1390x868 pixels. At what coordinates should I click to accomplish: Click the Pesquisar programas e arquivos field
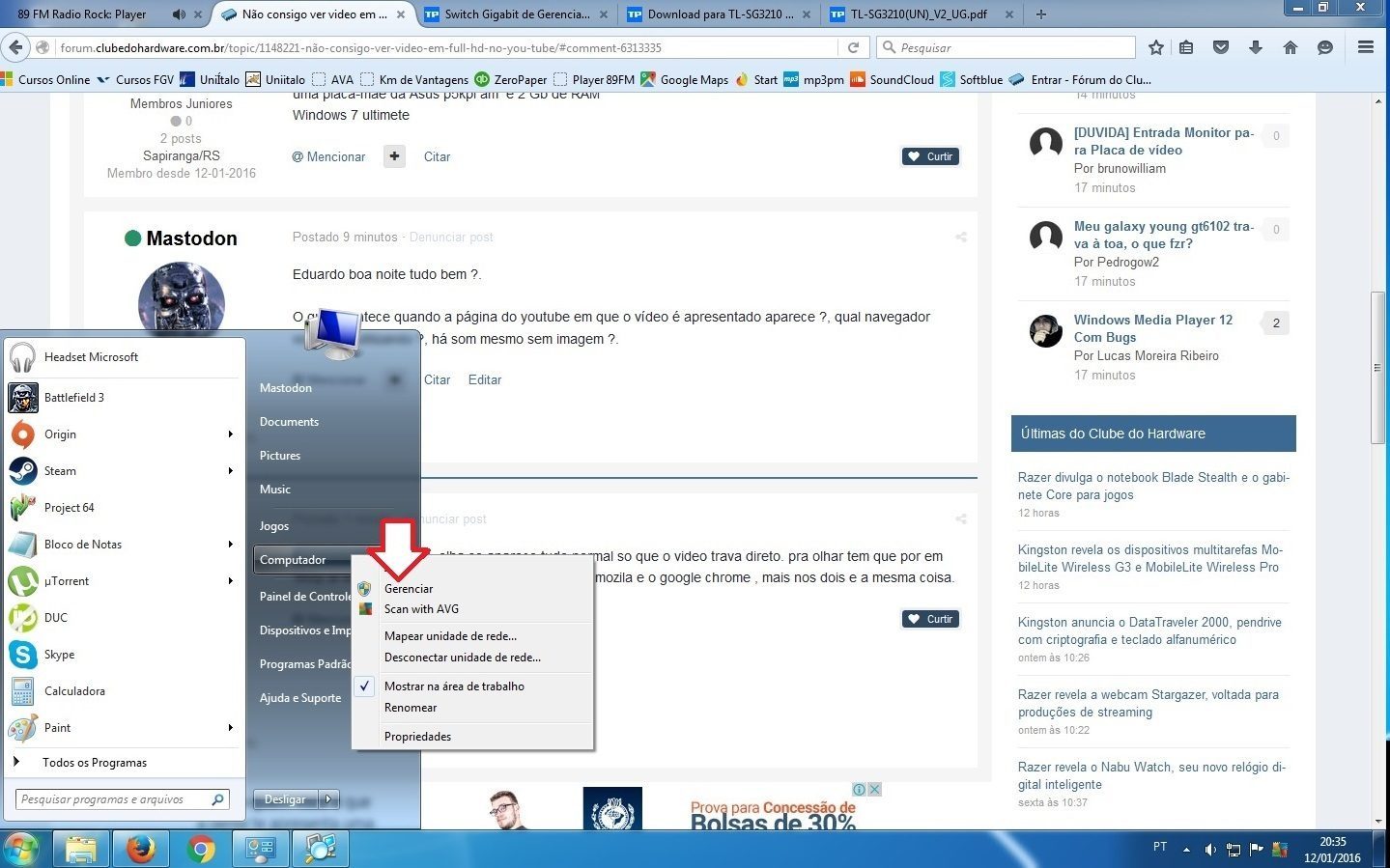123,799
